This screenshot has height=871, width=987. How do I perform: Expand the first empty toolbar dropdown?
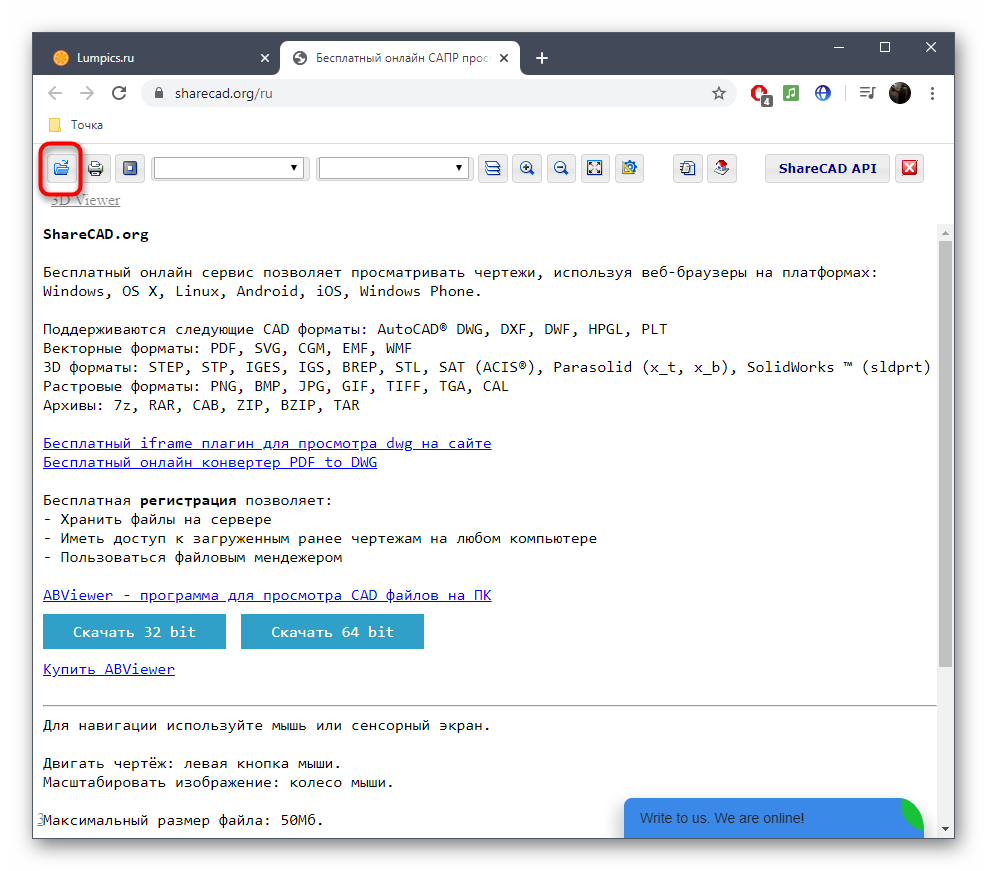228,168
